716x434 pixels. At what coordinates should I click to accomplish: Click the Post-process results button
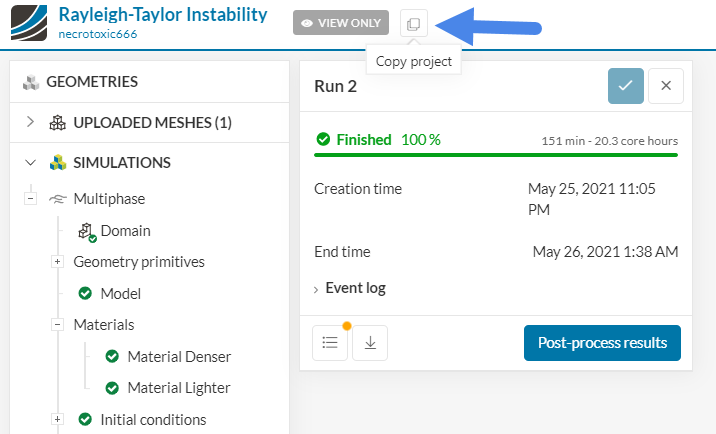[x=602, y=342]
